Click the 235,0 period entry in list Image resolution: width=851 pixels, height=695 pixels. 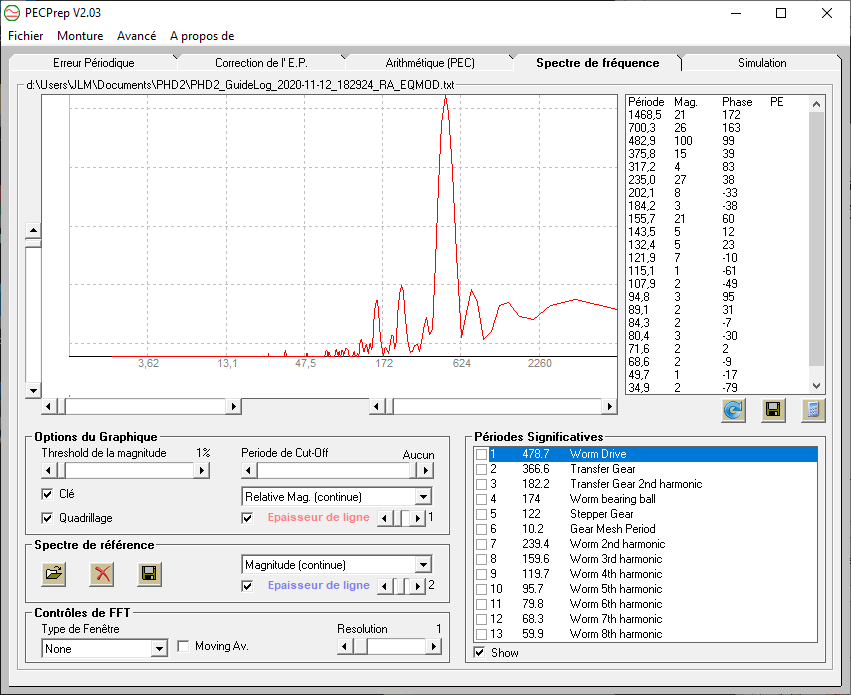[642, 180]
